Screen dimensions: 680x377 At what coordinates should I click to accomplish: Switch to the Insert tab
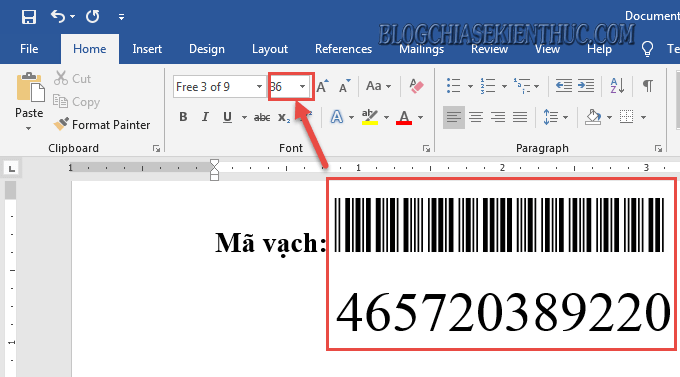[147, 49]
